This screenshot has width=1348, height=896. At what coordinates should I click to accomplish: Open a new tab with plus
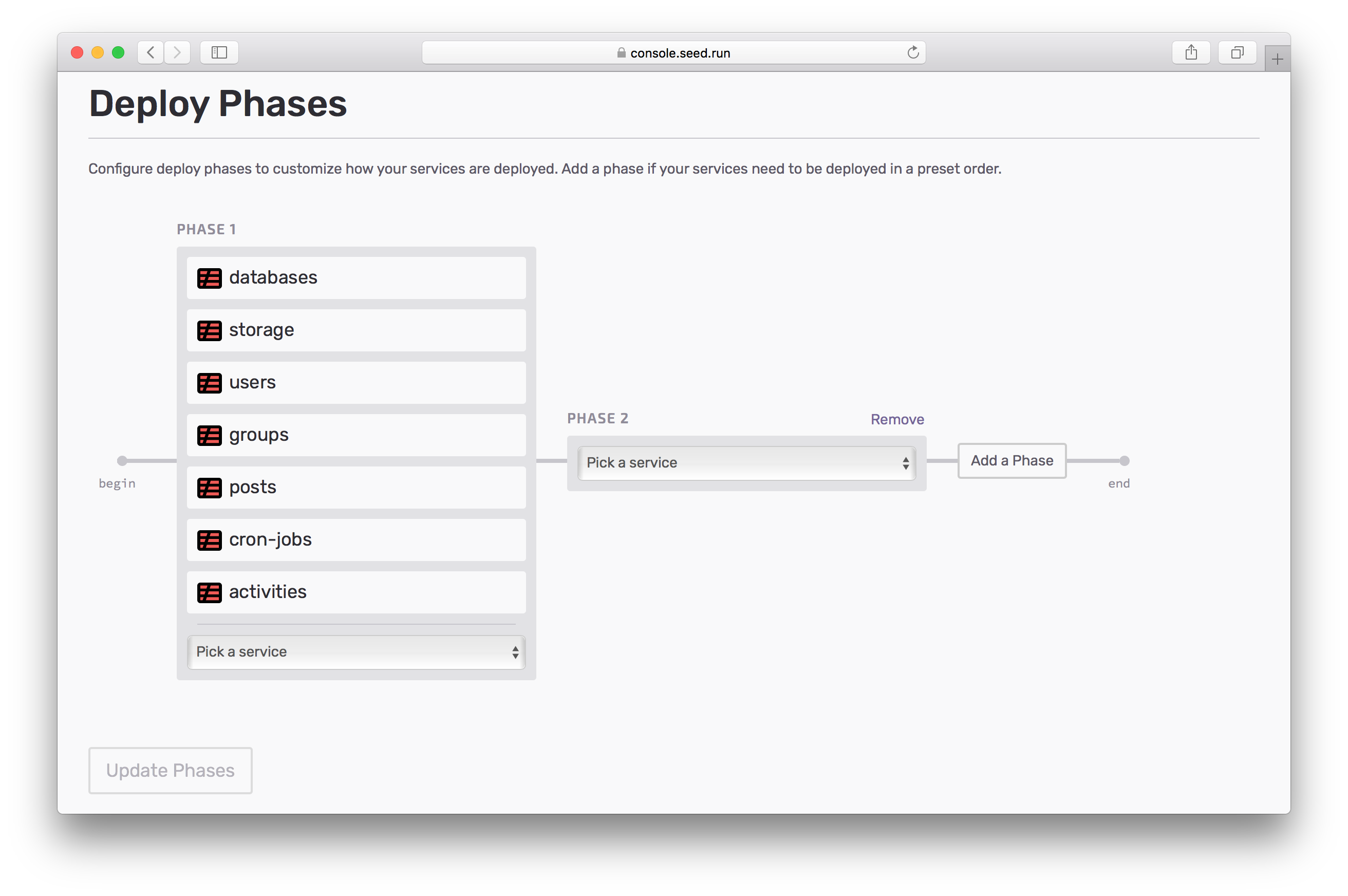coord(1277,59)
